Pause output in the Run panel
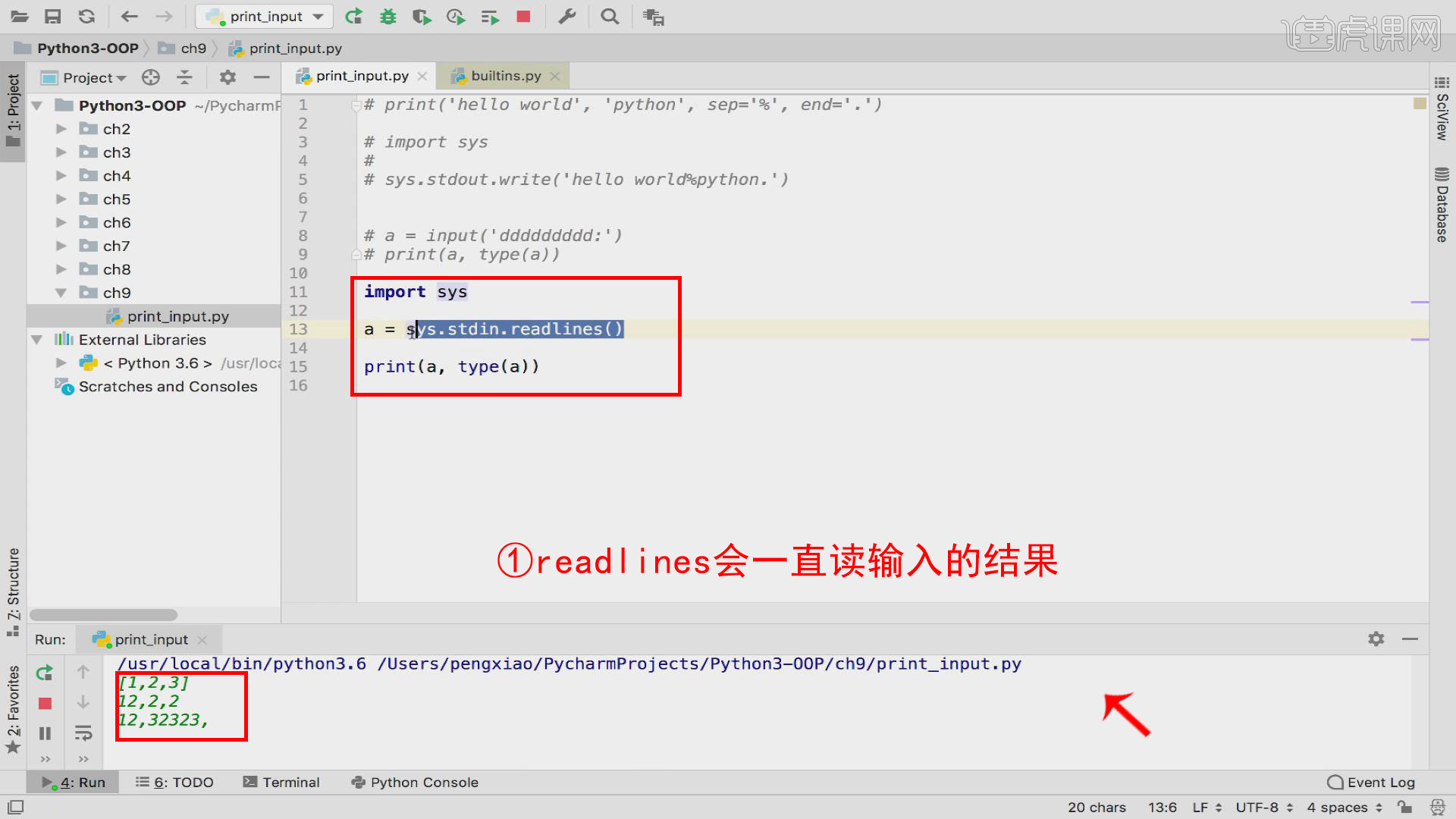 (x=45, y=733)
